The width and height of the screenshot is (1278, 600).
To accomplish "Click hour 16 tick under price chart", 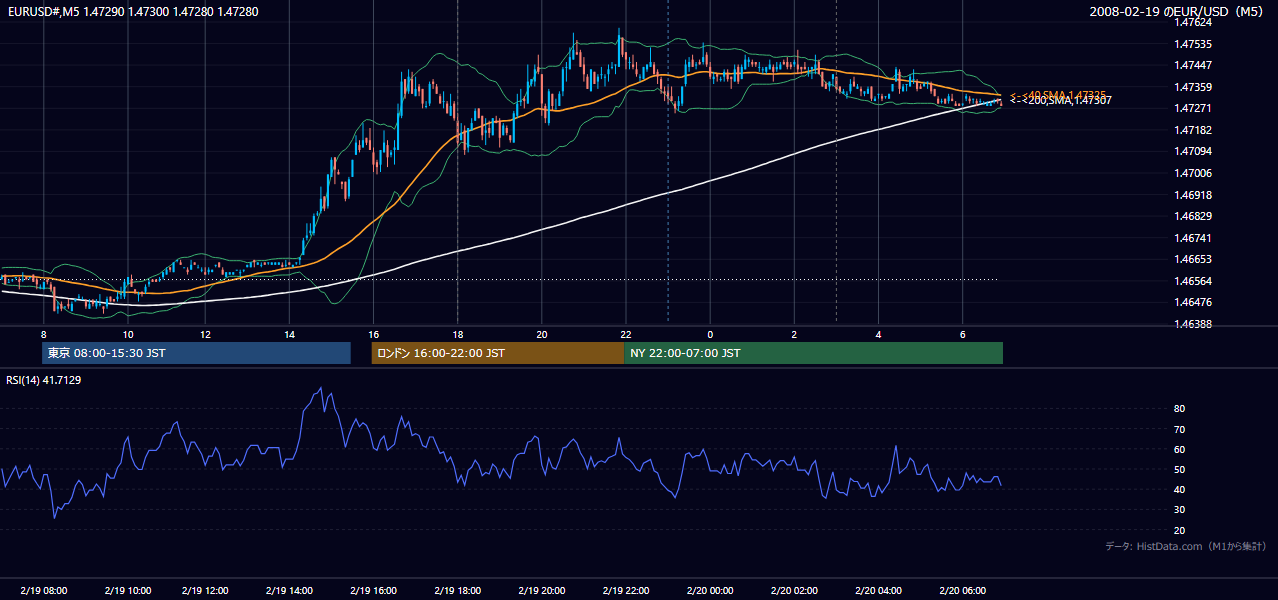I will (373, 334).
